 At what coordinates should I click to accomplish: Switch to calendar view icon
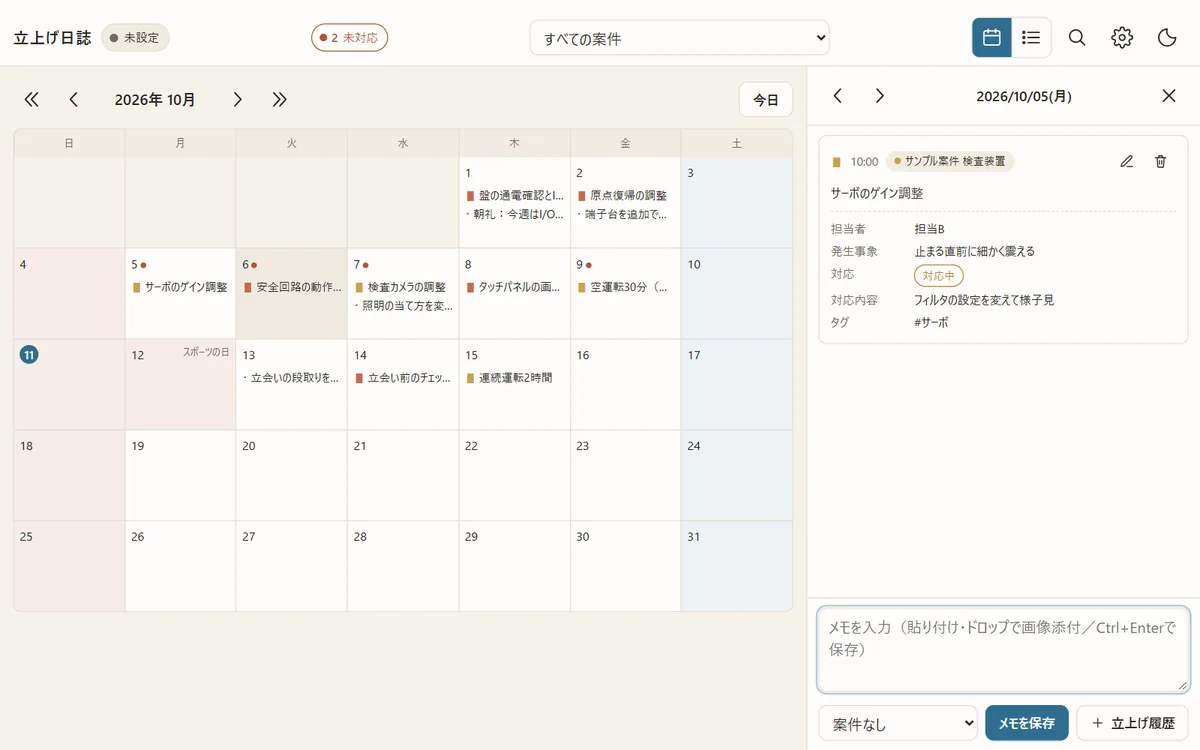point(992,38)
